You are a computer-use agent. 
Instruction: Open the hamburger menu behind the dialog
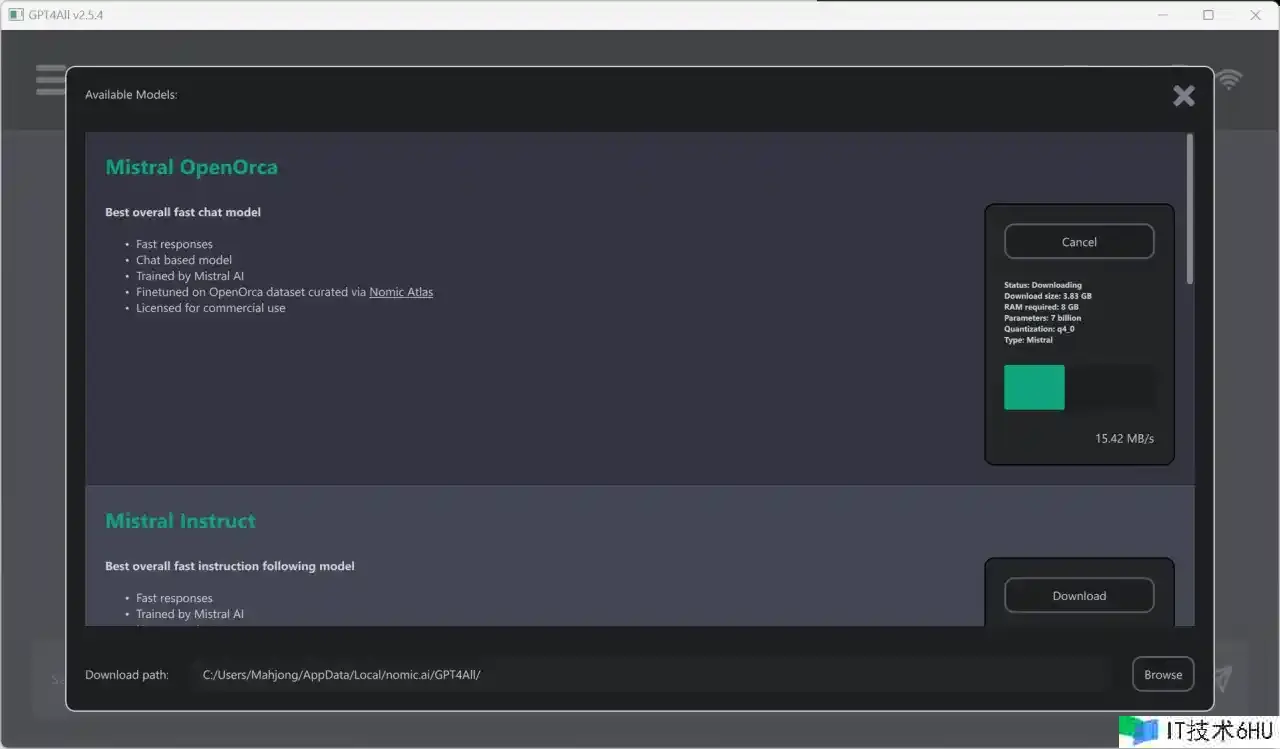coord(50,80)
